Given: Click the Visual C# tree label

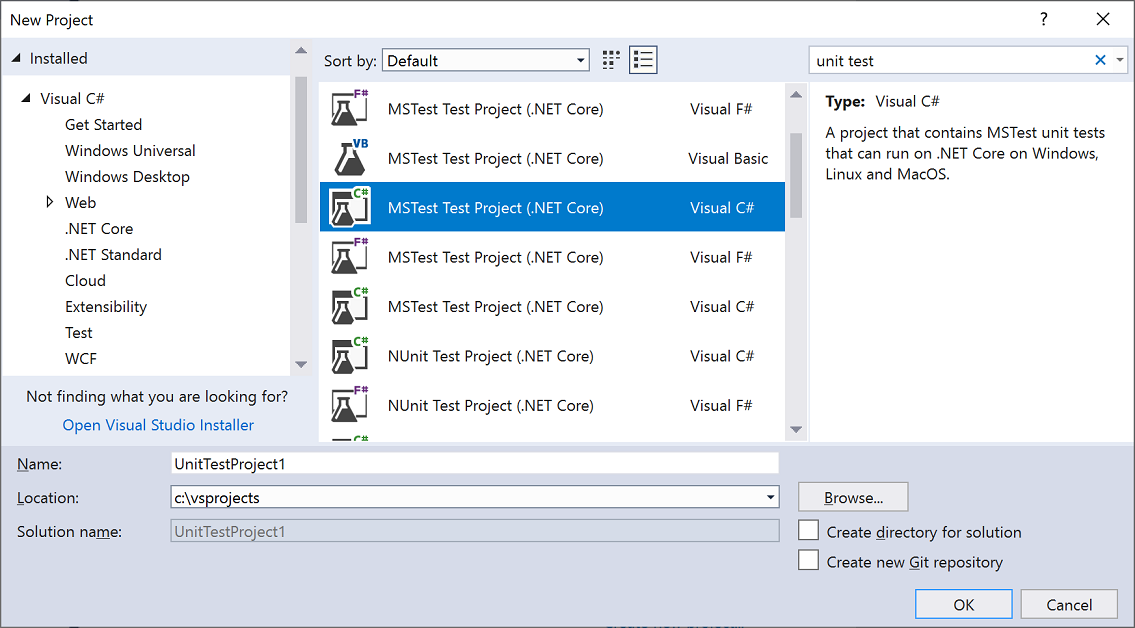Looking at the screenshot, I should pyautogui.click(x=72, y=98).
